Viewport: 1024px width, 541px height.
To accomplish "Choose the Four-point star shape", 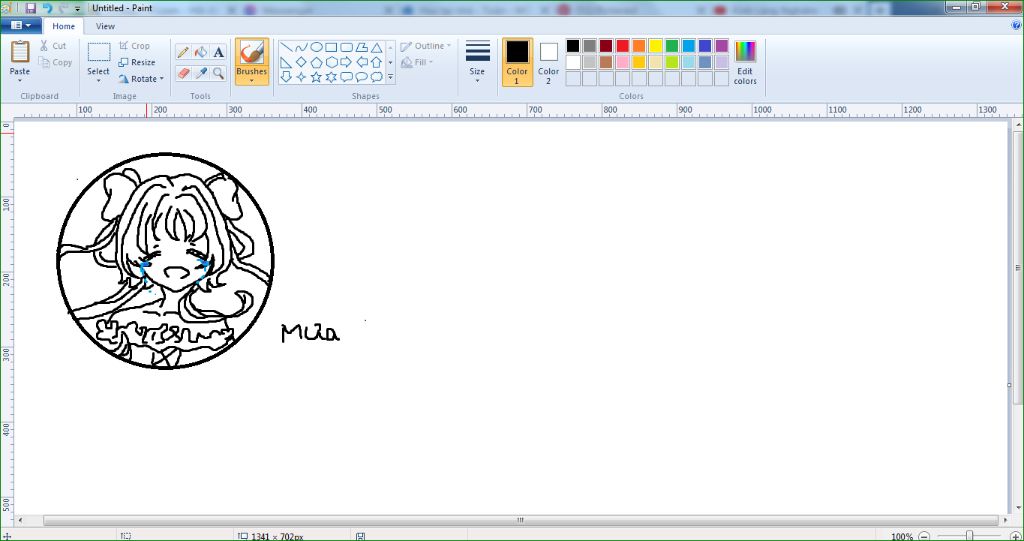I will tap(300, 77).
